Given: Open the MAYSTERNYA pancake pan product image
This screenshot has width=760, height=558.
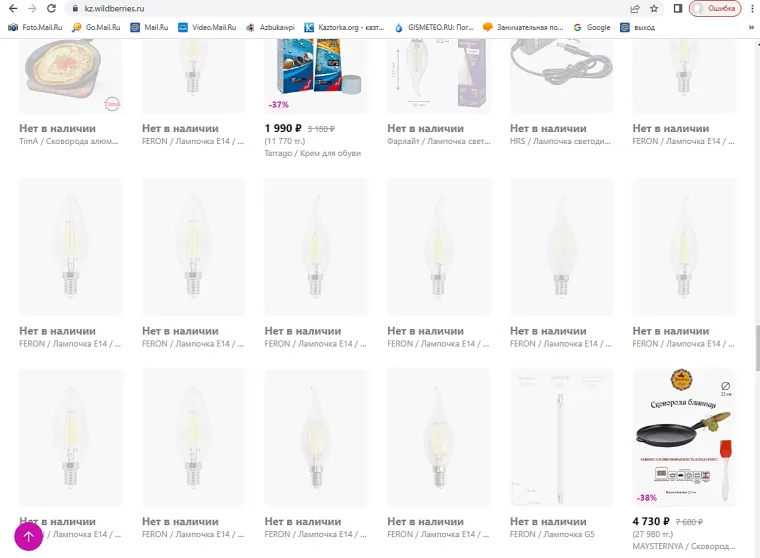Looking at the screenshot, I should (x=684, y=438).
